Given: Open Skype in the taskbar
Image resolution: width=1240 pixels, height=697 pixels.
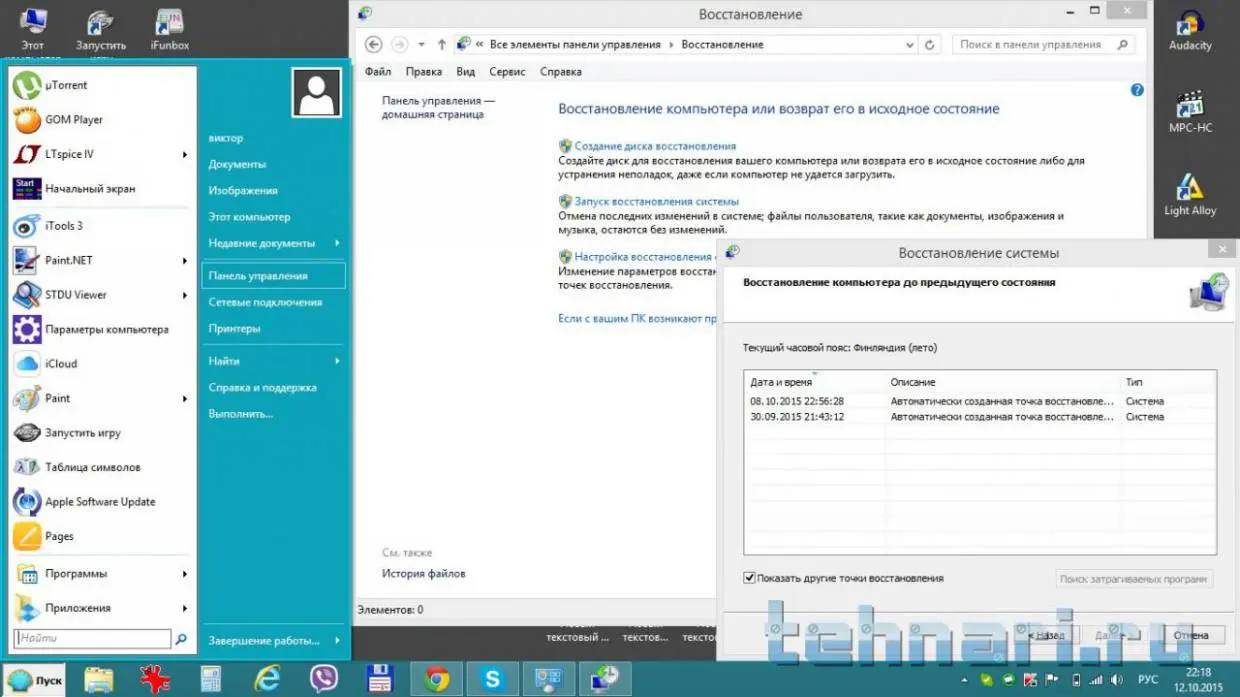Looking at the screenshot, I should tap(492, 679).
